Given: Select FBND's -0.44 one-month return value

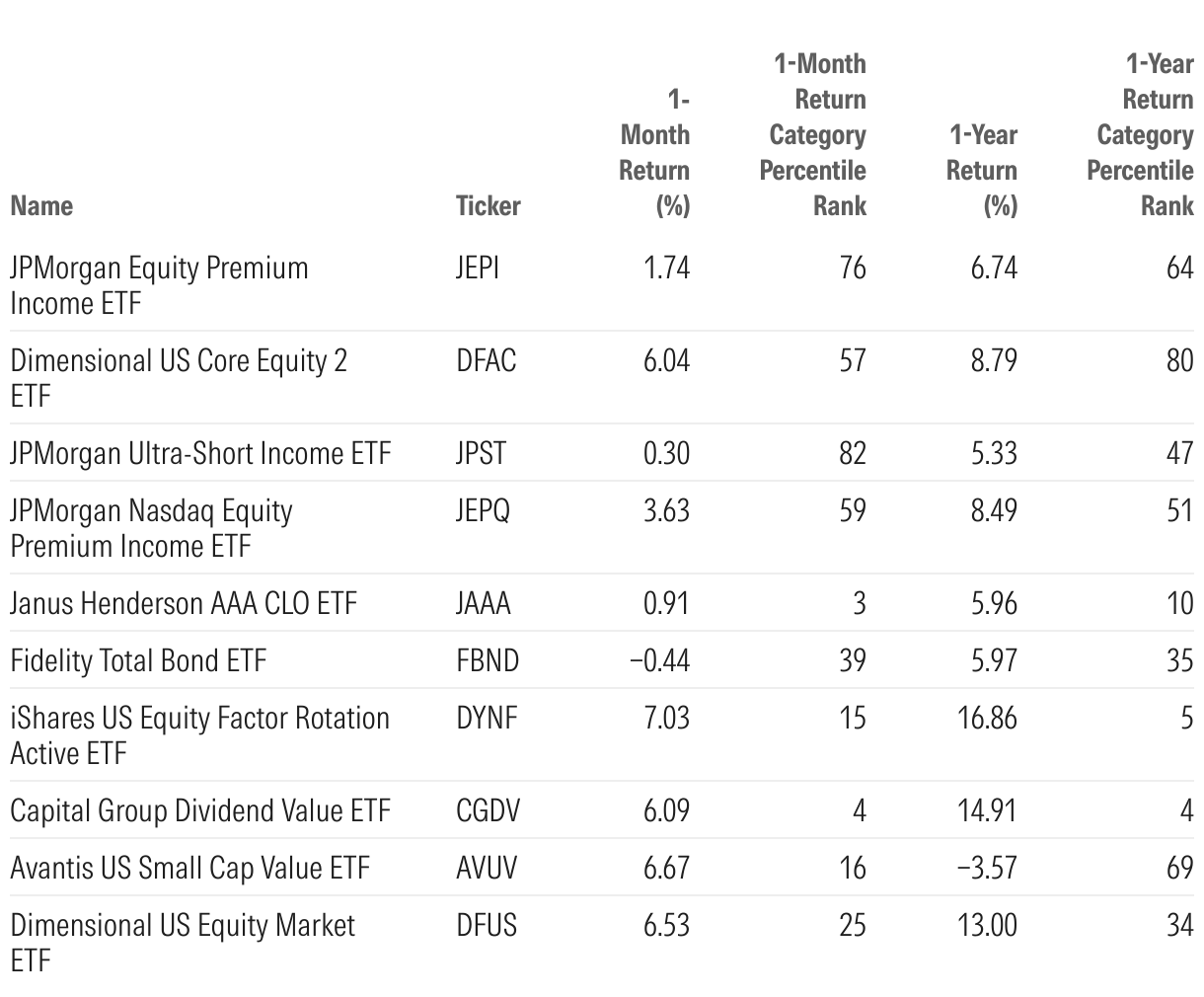Looking at the screenshot, I should (659, 660).
